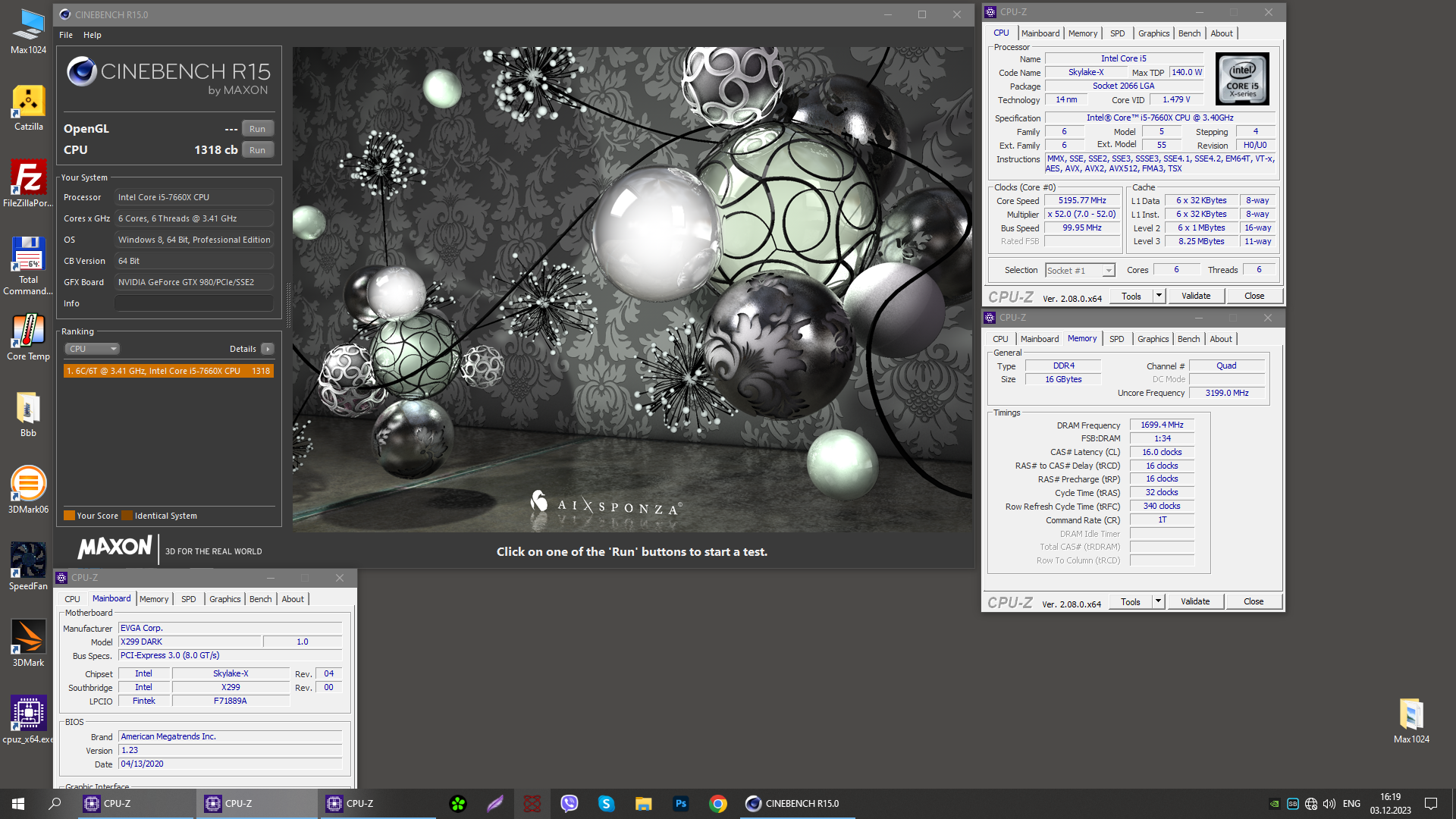Open taskbar search icon
1456x819 pixels.
pos(55,804)
